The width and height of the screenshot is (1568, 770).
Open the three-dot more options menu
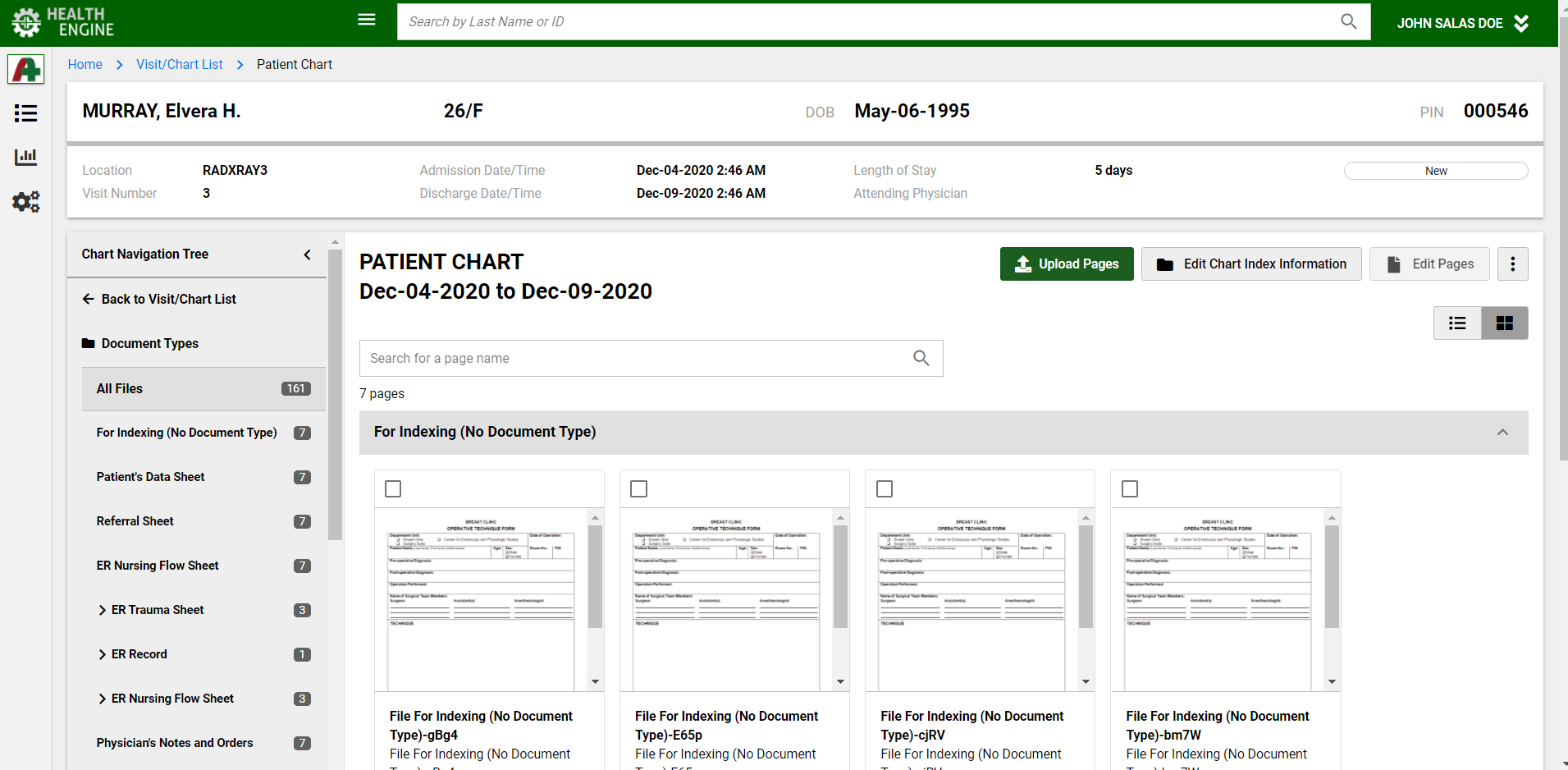1512,264
